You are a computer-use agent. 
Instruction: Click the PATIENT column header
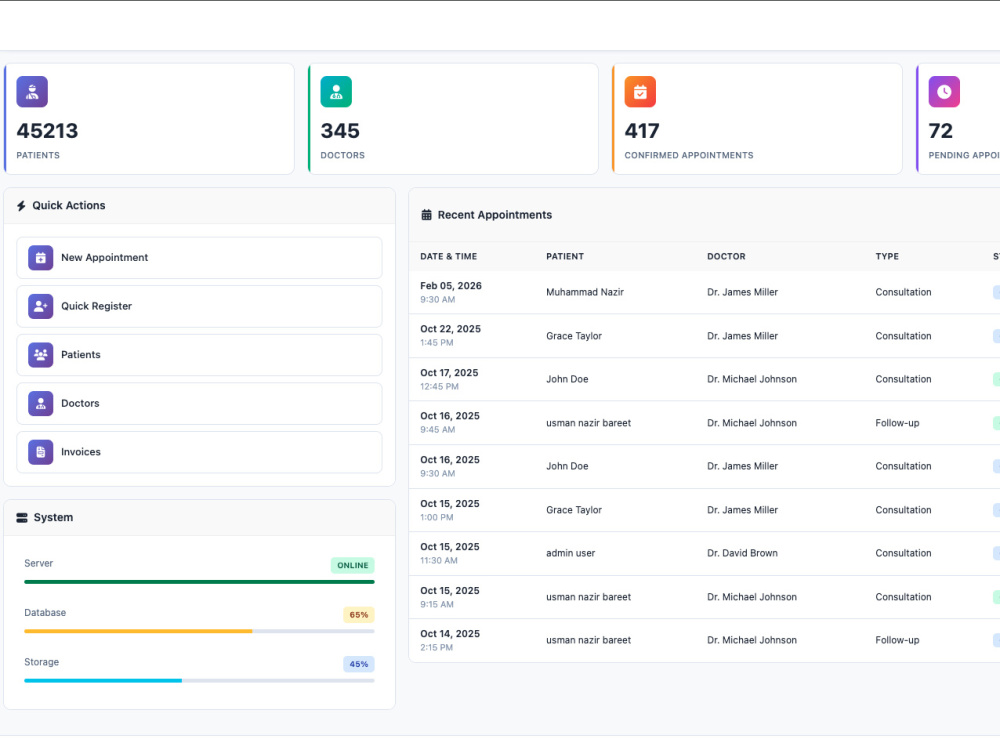pos(565,256)
